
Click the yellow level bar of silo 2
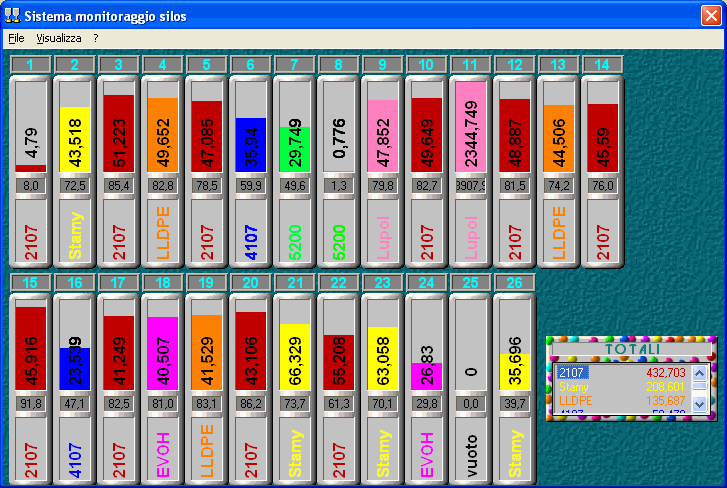click(74, 140)
